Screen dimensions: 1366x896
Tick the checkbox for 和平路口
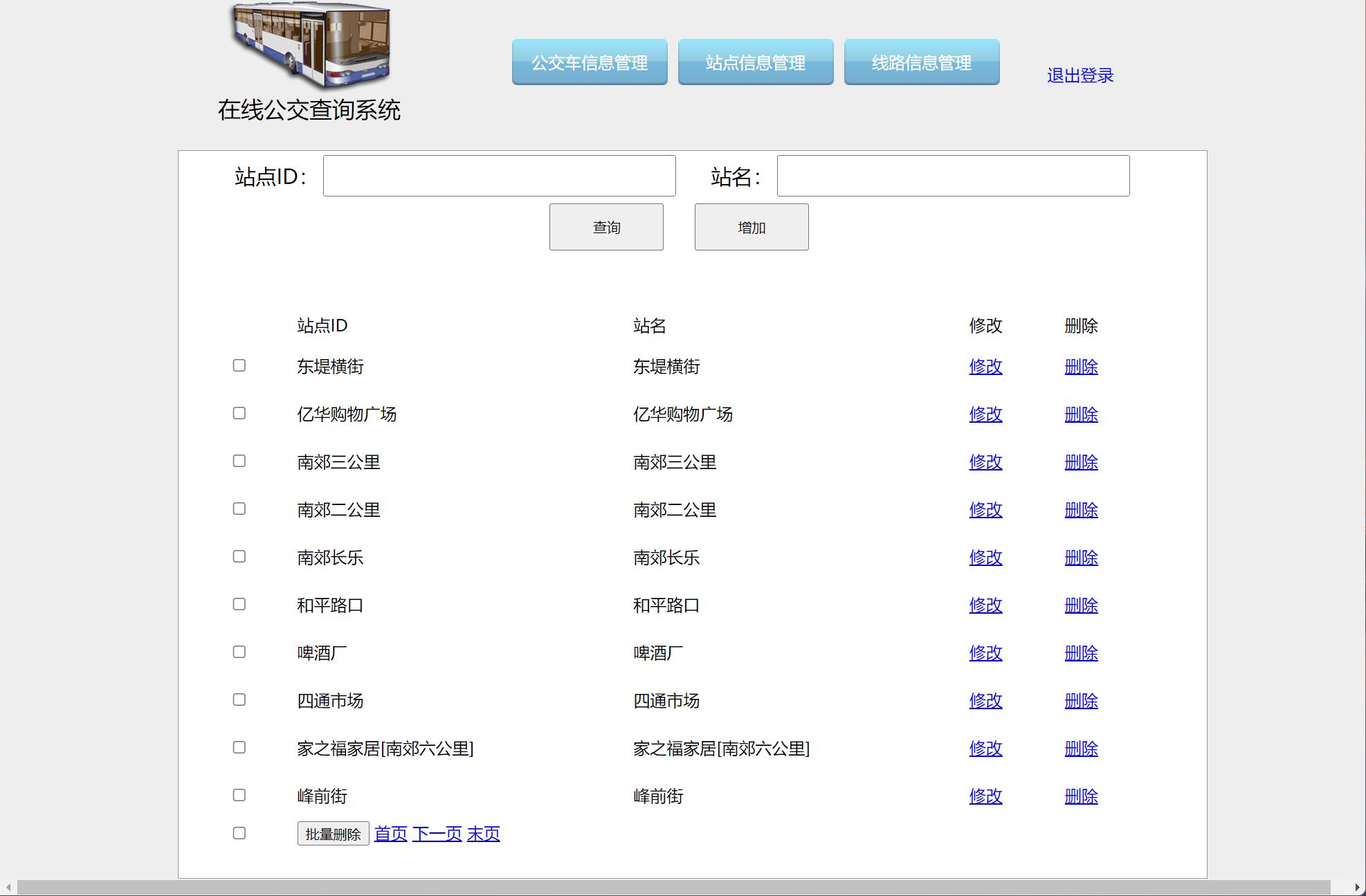(239, 604)
